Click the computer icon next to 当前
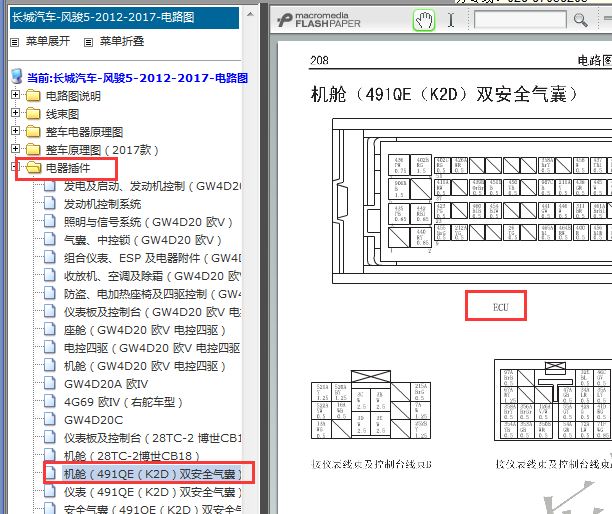Screen dimensions: 612x514 click(17, 76)
